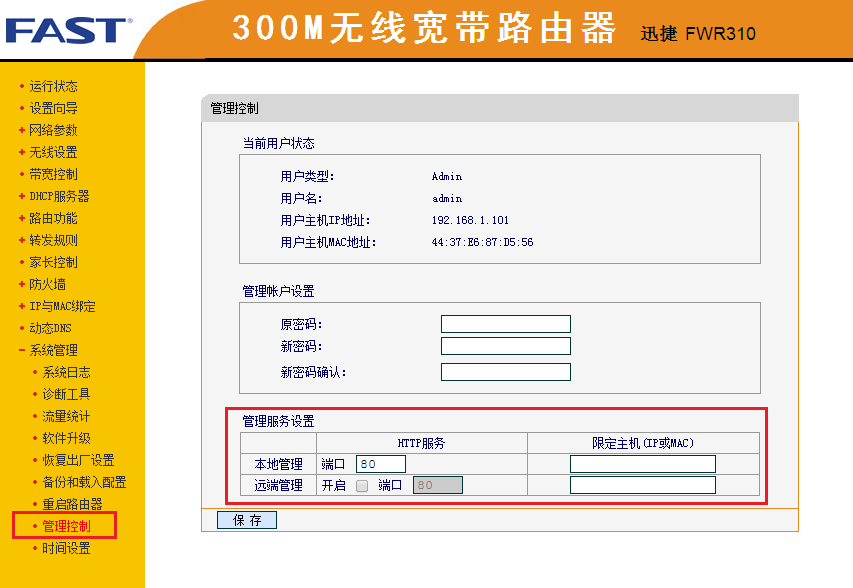Click the FAST logo
The image size is (853, 588).
(x=65, y=29)
